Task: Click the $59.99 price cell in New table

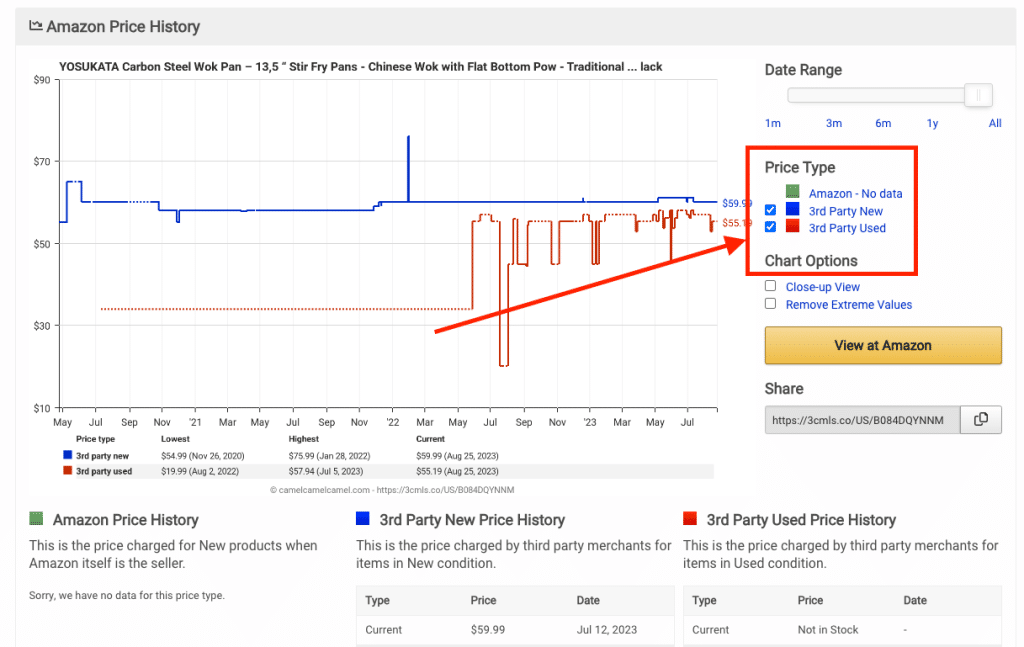Action: tap(488, 630)
